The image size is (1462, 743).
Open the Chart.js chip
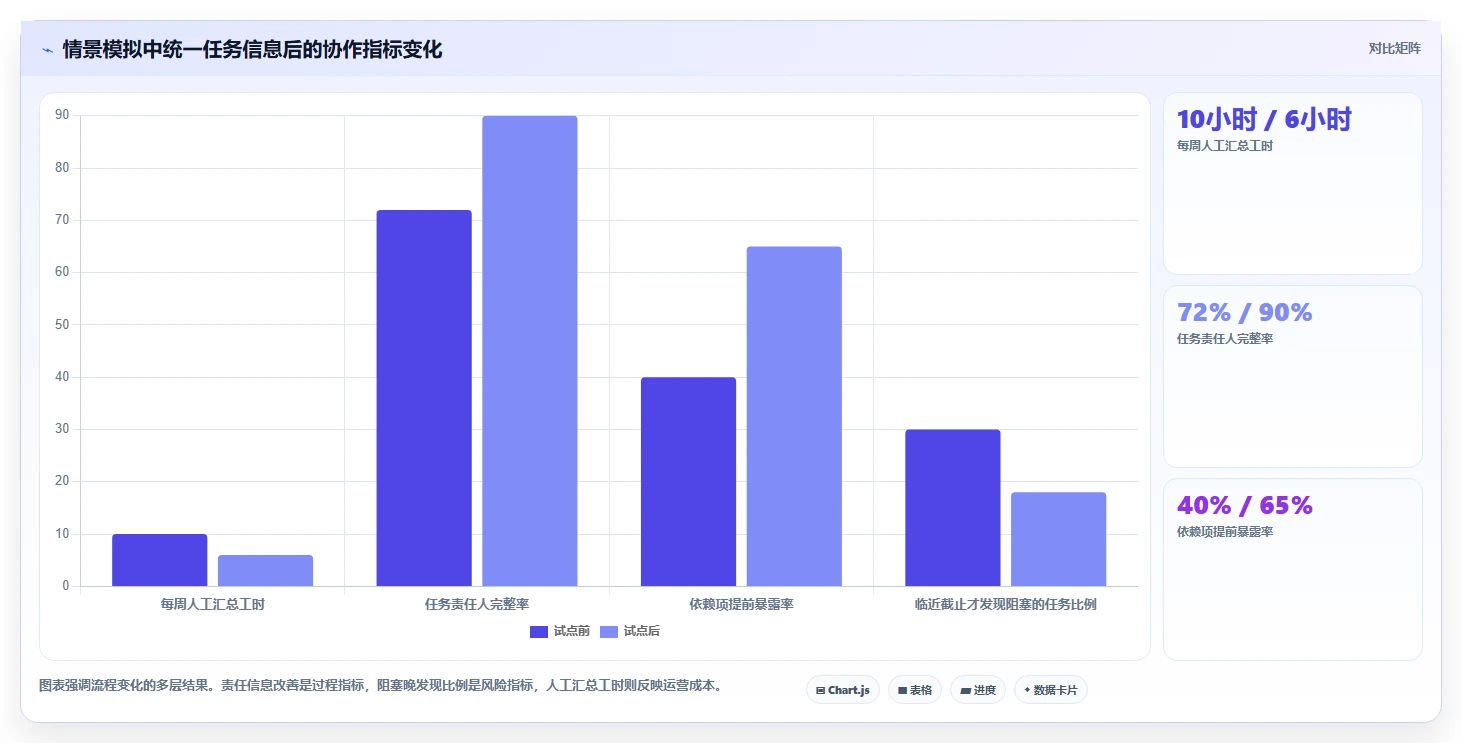[x=842, y=690]
